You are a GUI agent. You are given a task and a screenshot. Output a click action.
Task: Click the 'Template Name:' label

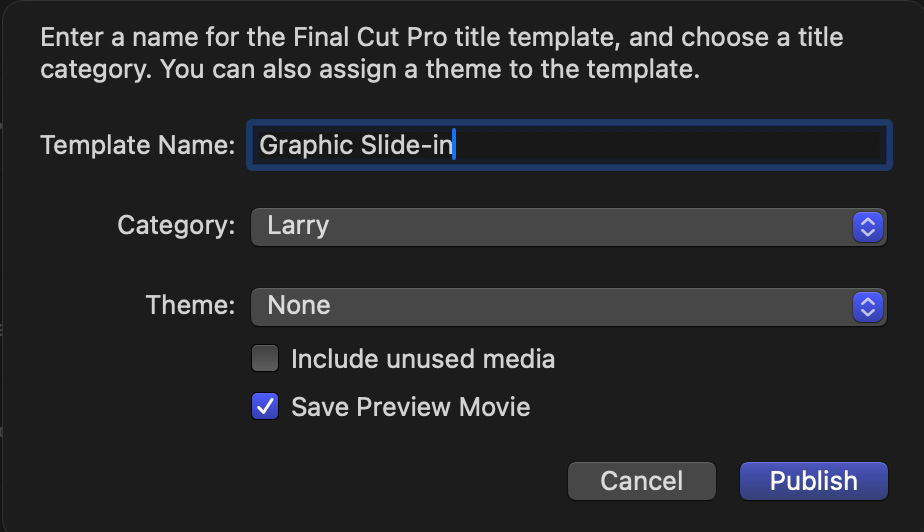tap(137, 146)
